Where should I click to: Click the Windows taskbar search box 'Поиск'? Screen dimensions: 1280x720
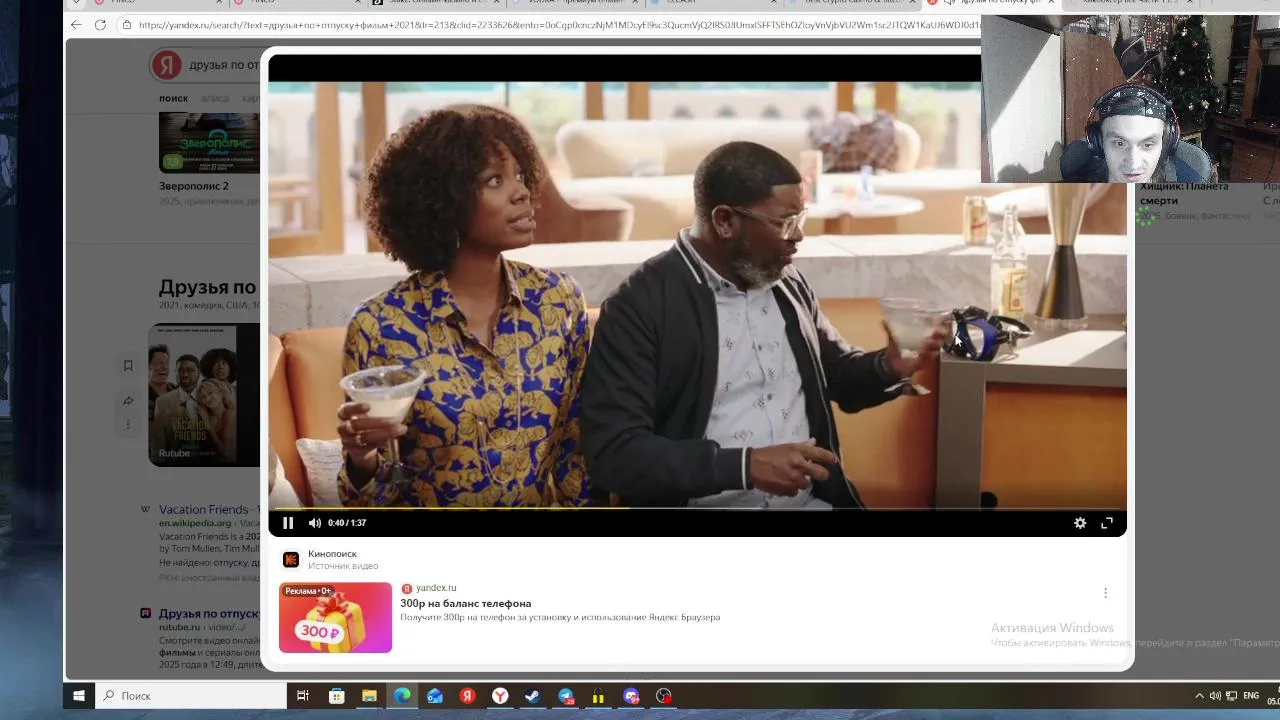[190, 696]
